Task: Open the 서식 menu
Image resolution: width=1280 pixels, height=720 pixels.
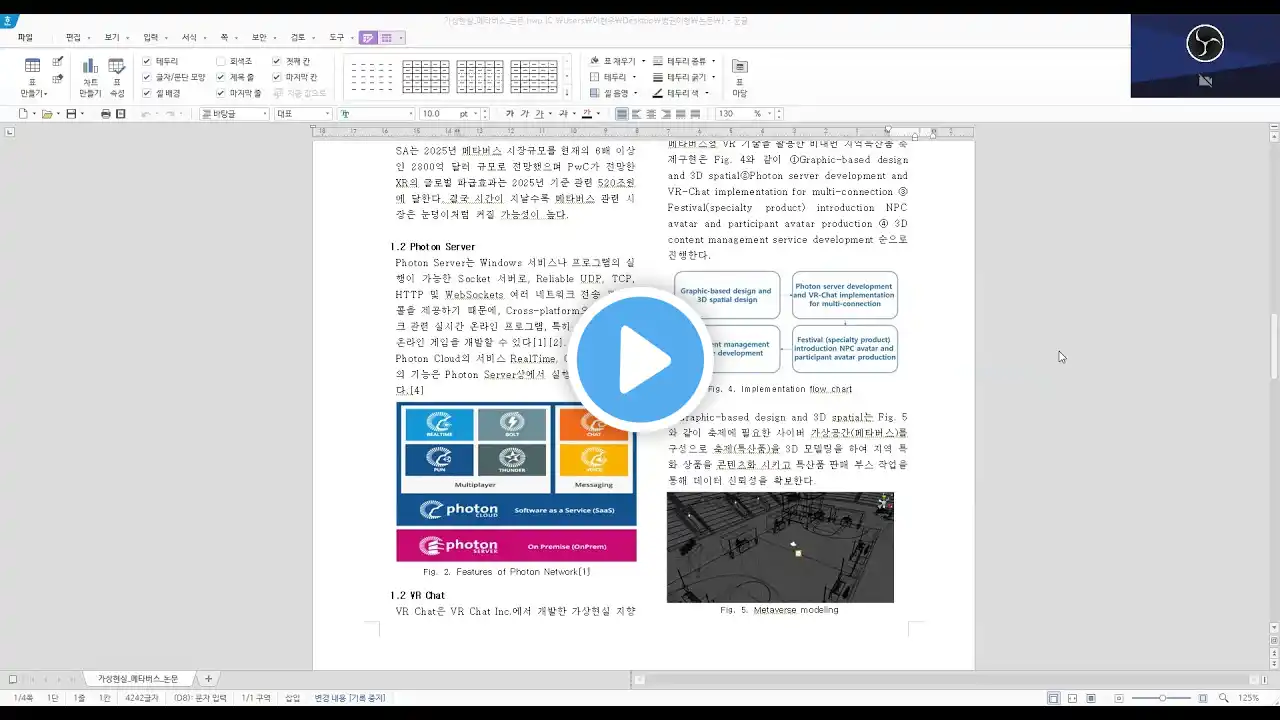Action: coord(188,38)
